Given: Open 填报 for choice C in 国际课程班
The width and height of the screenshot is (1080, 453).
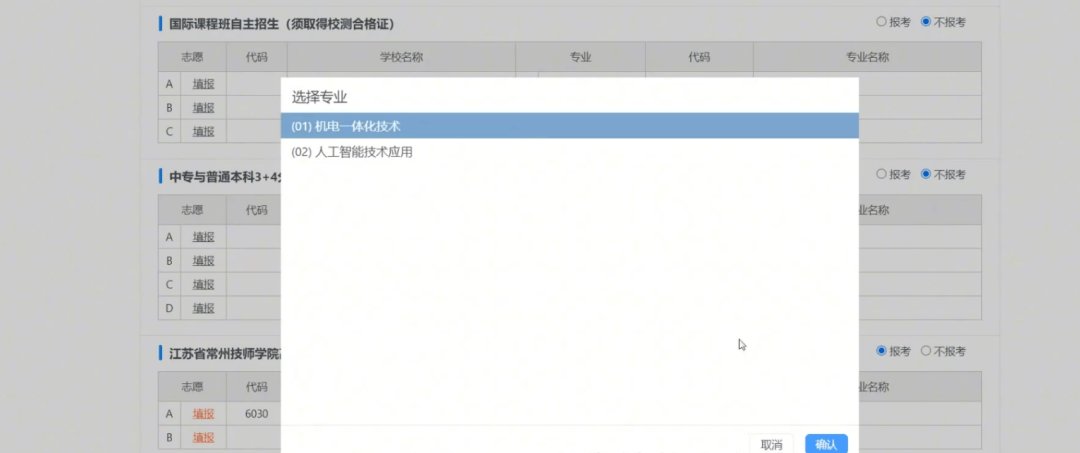Looking at the screenshot, I should (x=204, y=131).
